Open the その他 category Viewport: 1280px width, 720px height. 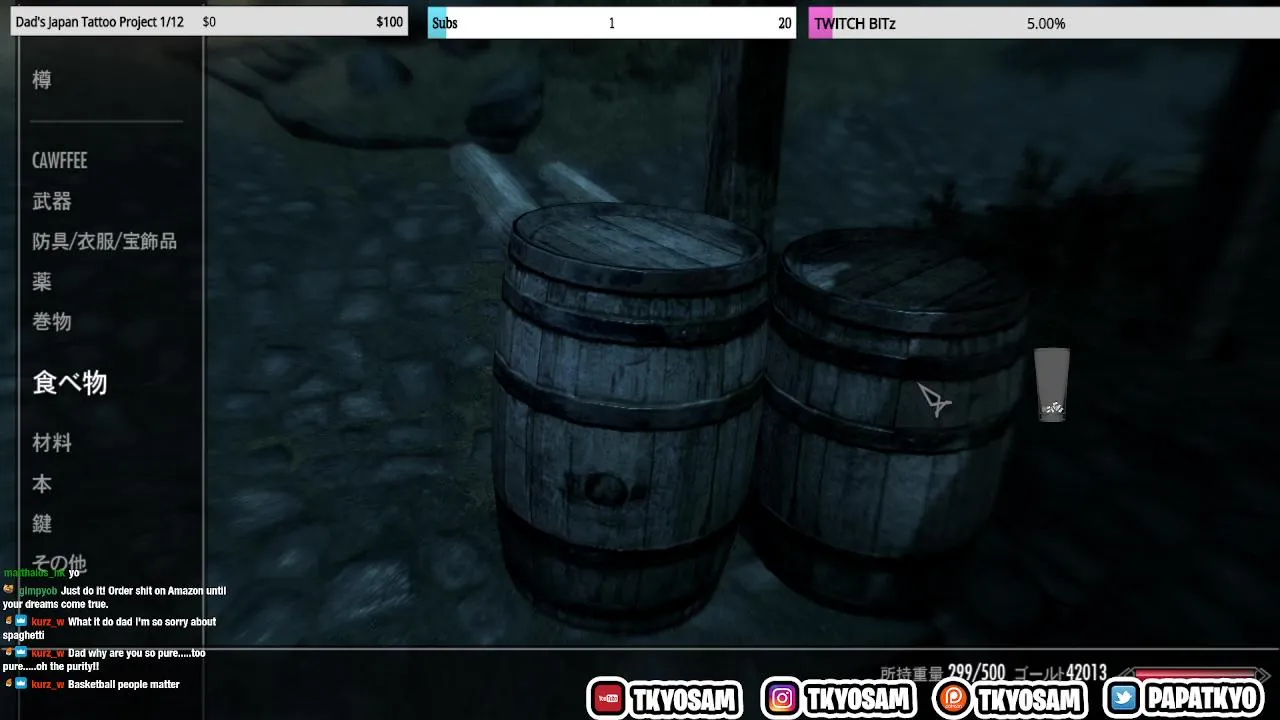click(x=59, y=562)
